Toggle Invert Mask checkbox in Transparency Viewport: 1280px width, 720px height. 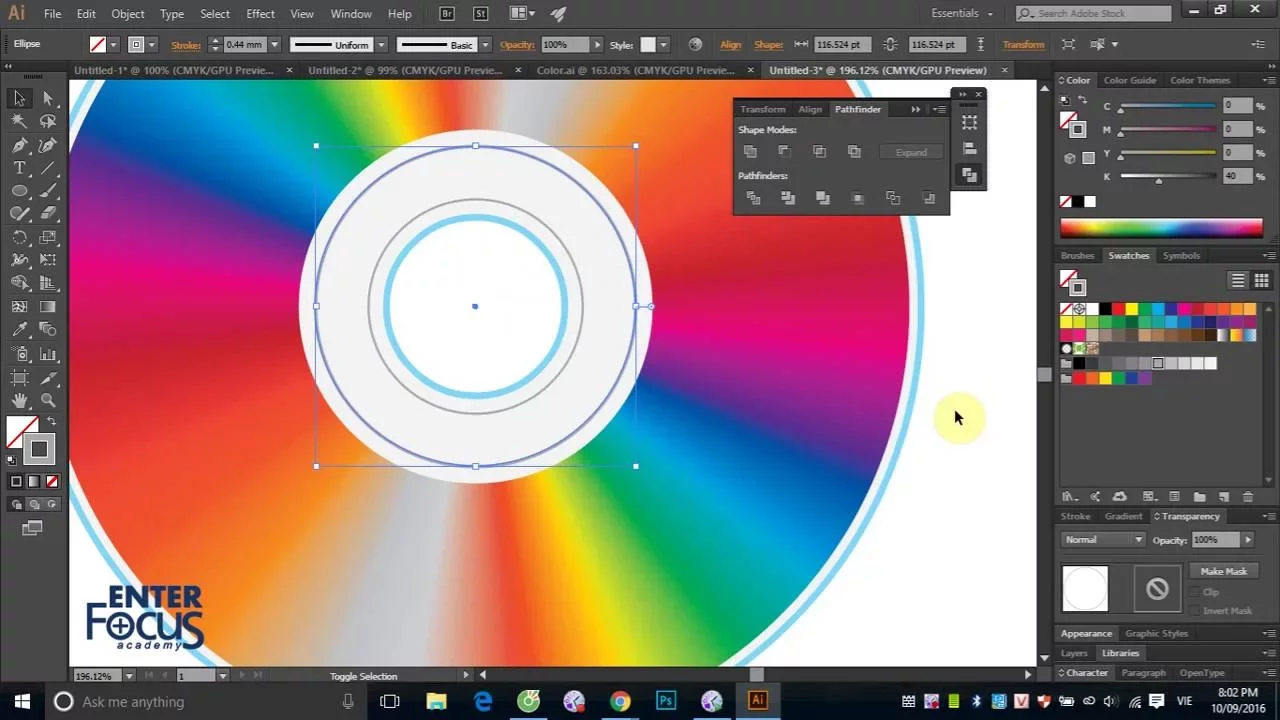point(1195,611)
